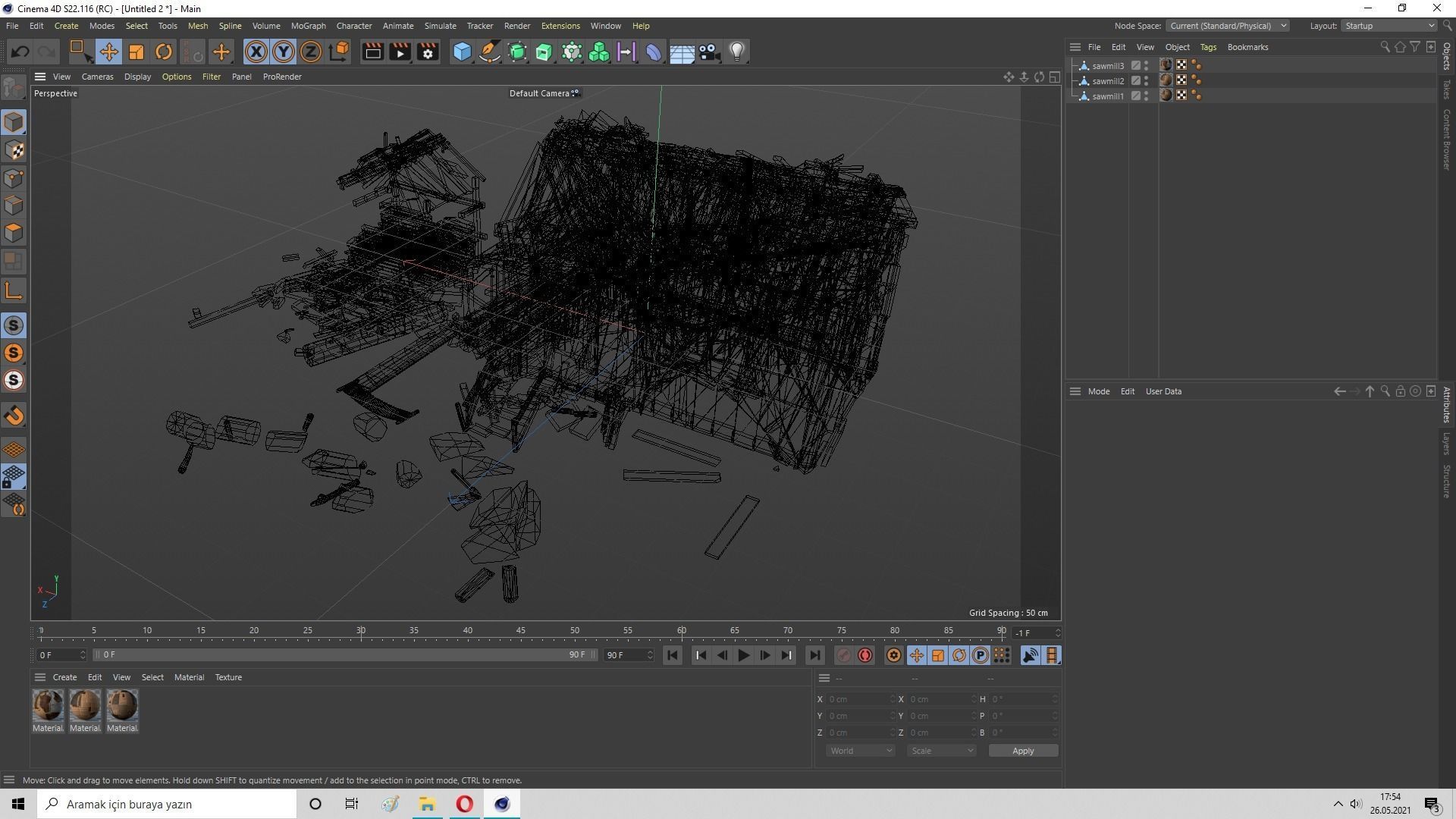Toggle Z axis lock
1456x819 pixels.
tap(311, 52)
